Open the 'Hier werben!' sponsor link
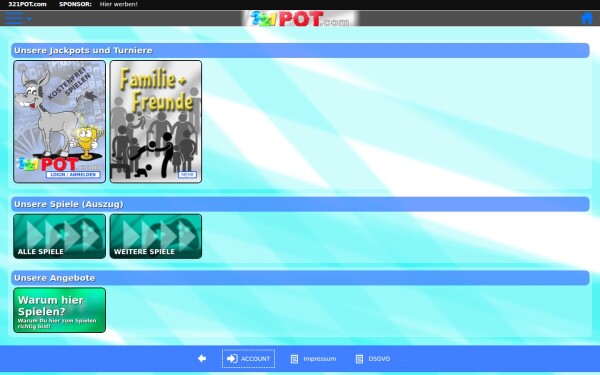Image resolution: width=600 pixels, height=375 pixels. pos(119,4)
